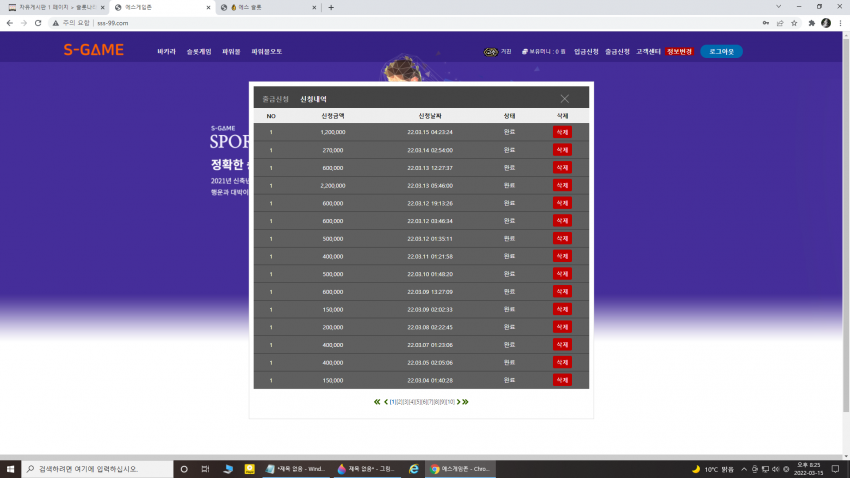Open the Windows Start menu
Viewport: 850px width, 478px height.
point(10,469)
